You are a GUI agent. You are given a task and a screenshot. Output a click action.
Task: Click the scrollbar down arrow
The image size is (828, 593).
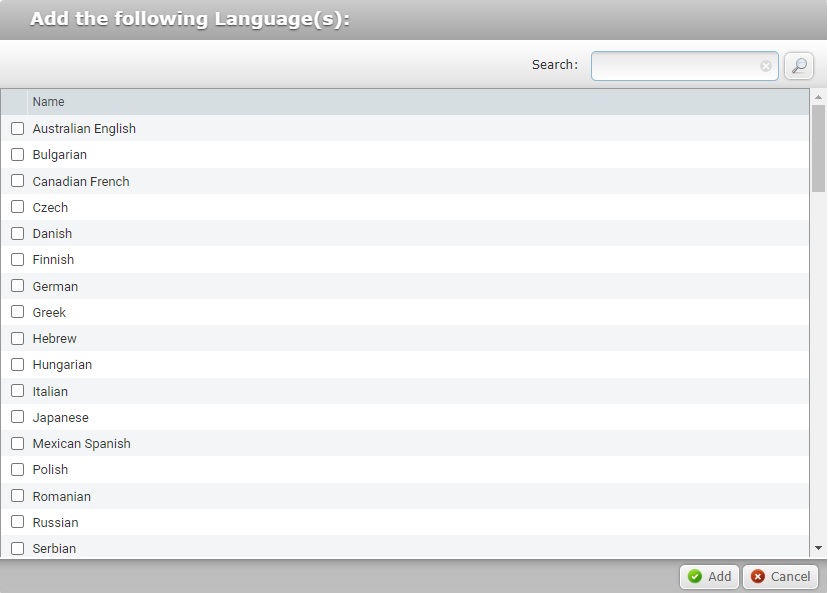[x=820, y=551]
